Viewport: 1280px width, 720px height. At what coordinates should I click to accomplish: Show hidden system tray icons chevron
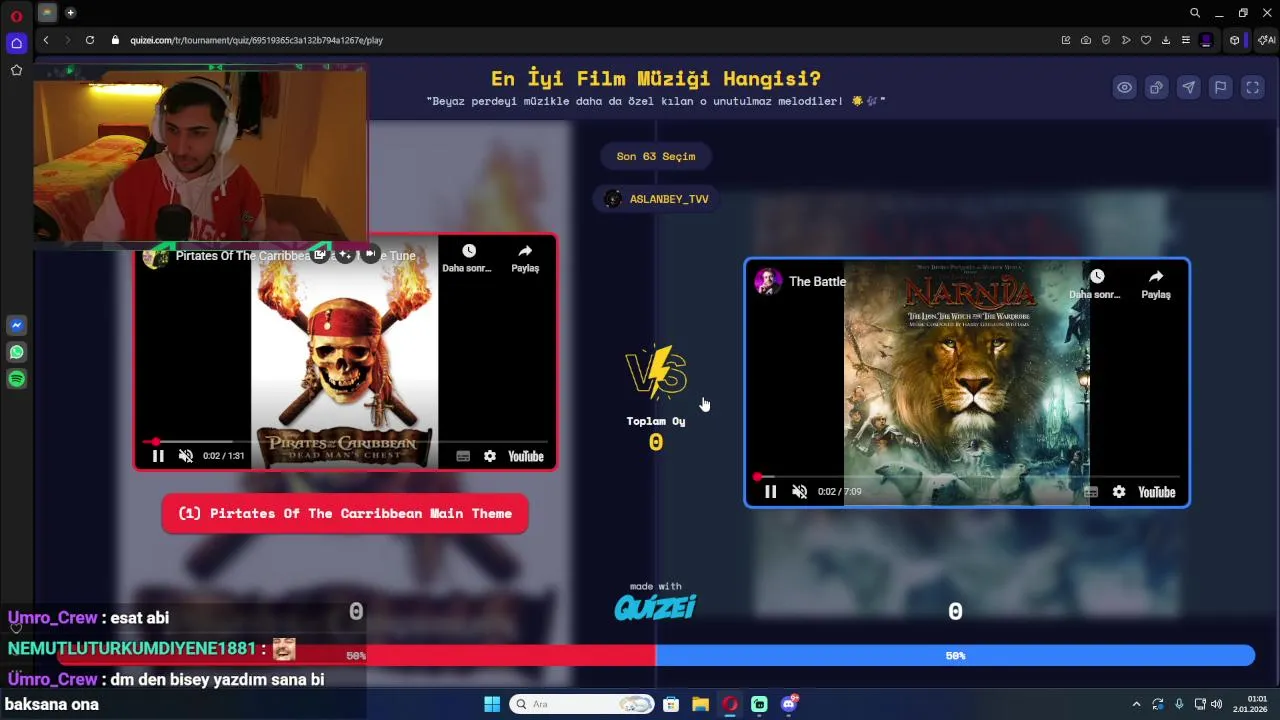coord(1136,704)
